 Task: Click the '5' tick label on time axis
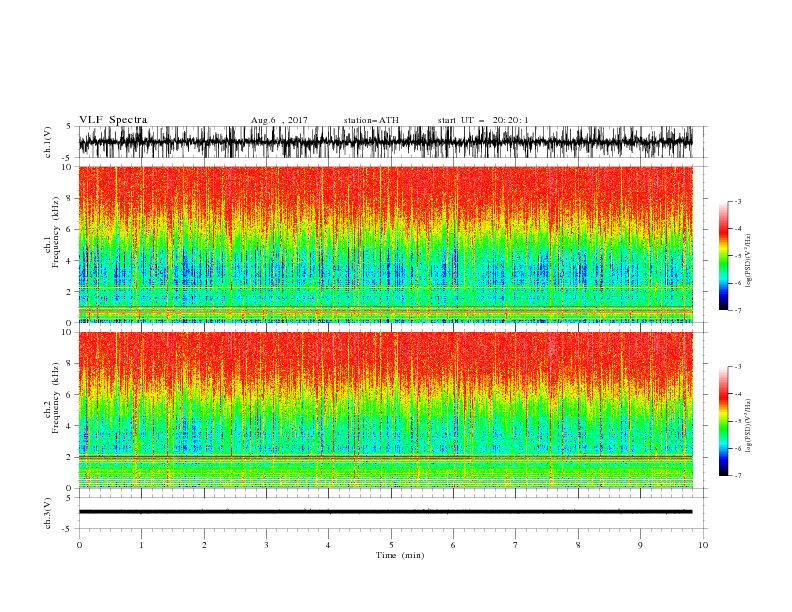(391, 545)
